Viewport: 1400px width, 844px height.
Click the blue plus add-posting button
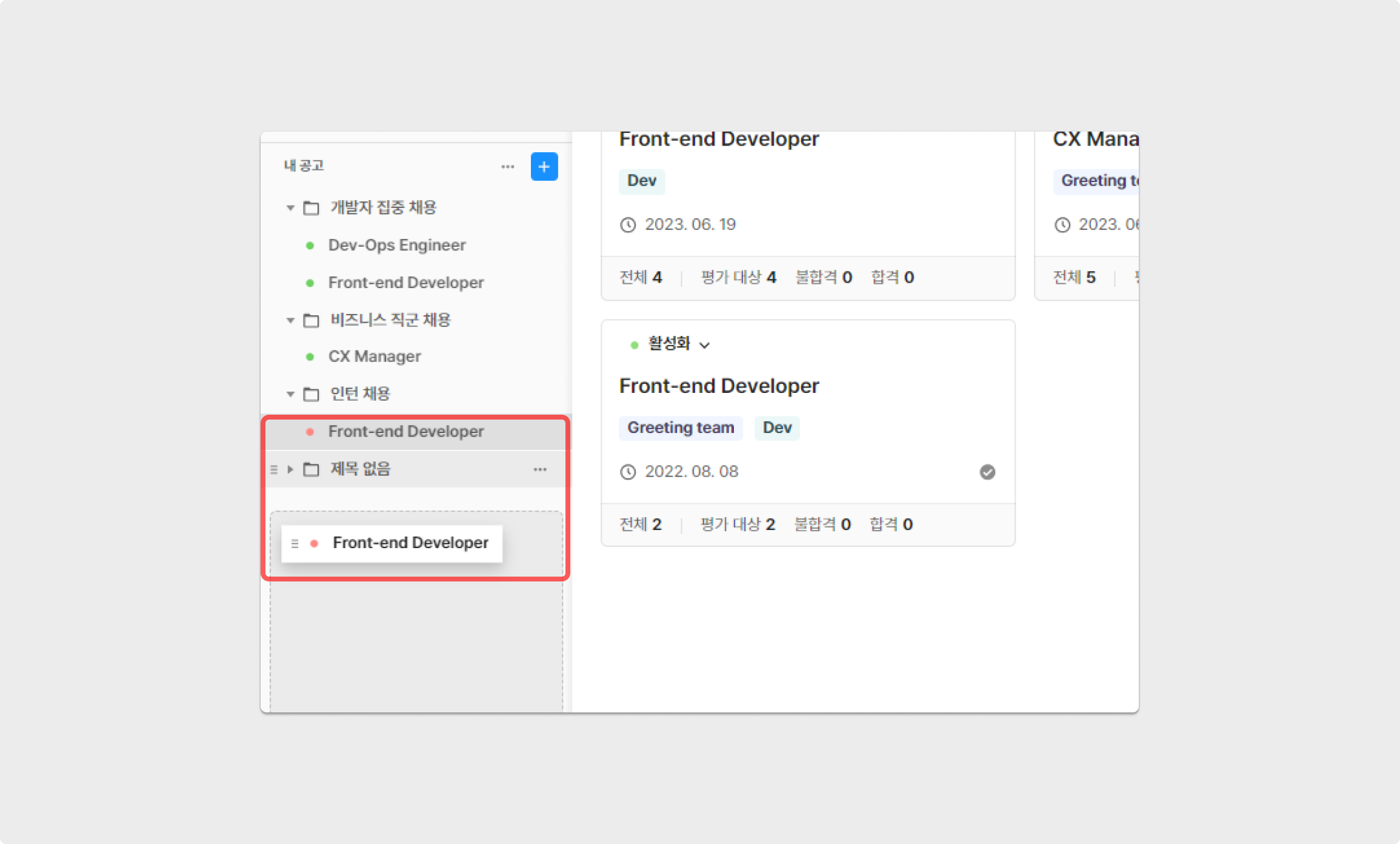click(544, 167)
